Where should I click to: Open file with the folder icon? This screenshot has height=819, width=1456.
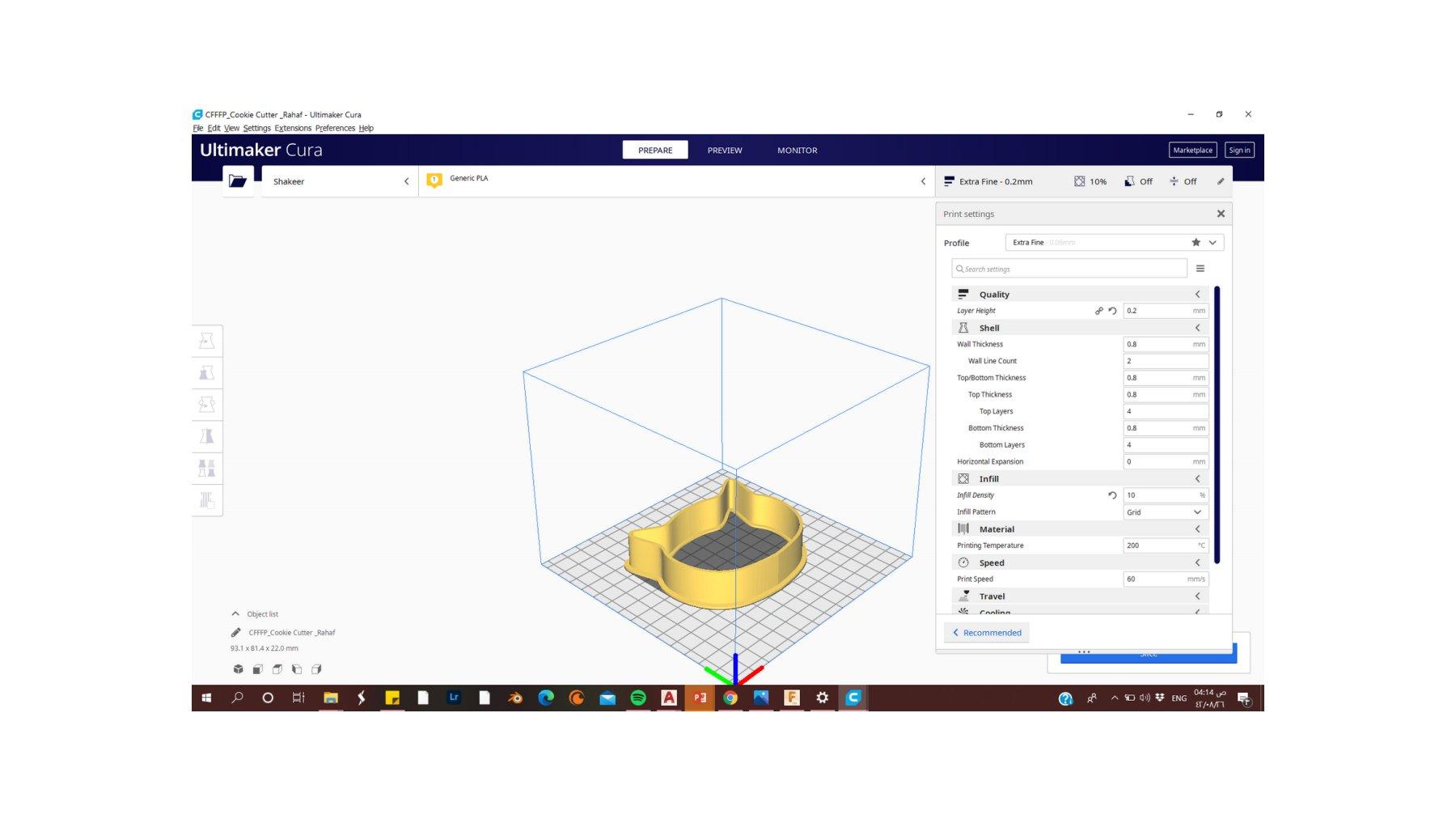[x=238, y=180]
